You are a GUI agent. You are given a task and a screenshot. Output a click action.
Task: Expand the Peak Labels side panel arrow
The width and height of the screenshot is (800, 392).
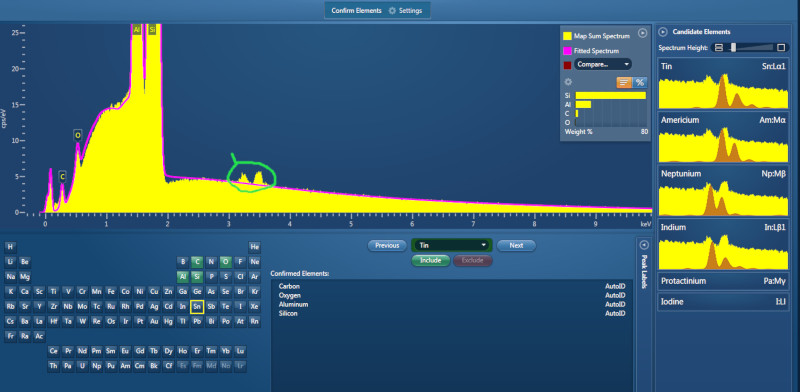pyautogui.click(x=643, y=244)
